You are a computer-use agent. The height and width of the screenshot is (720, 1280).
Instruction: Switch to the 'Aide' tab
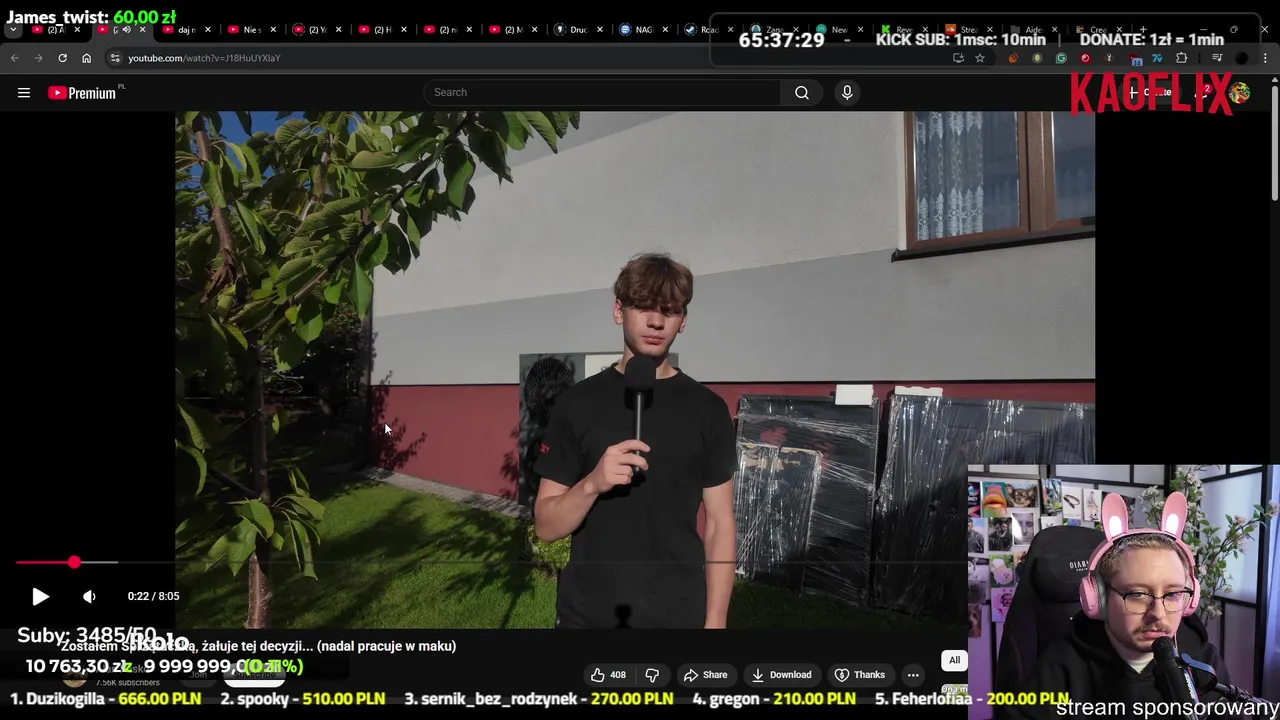click(x=1030, y=29)
